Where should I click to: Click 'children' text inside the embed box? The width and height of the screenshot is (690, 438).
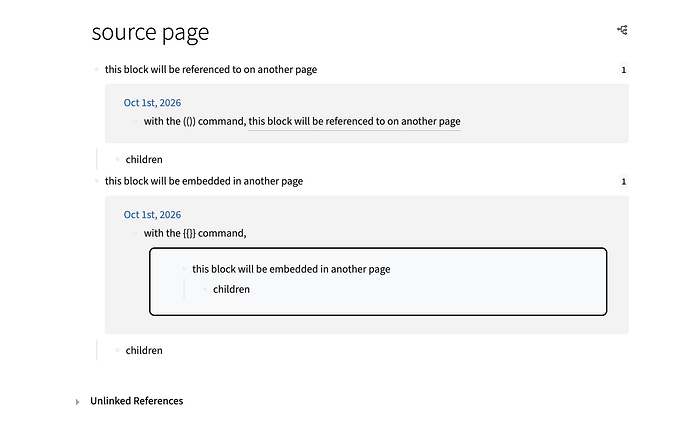coord(231,289)
